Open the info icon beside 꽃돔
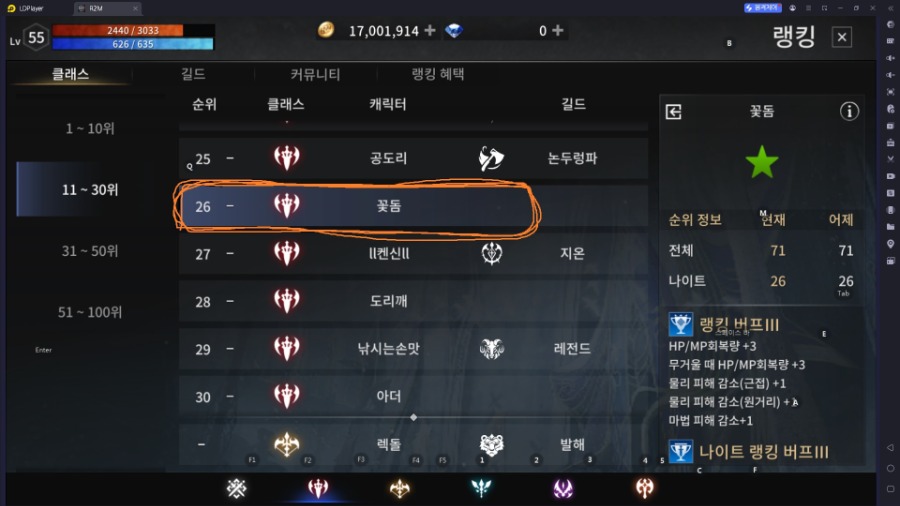Screen dimensions: 900x506 pos(849,111)
